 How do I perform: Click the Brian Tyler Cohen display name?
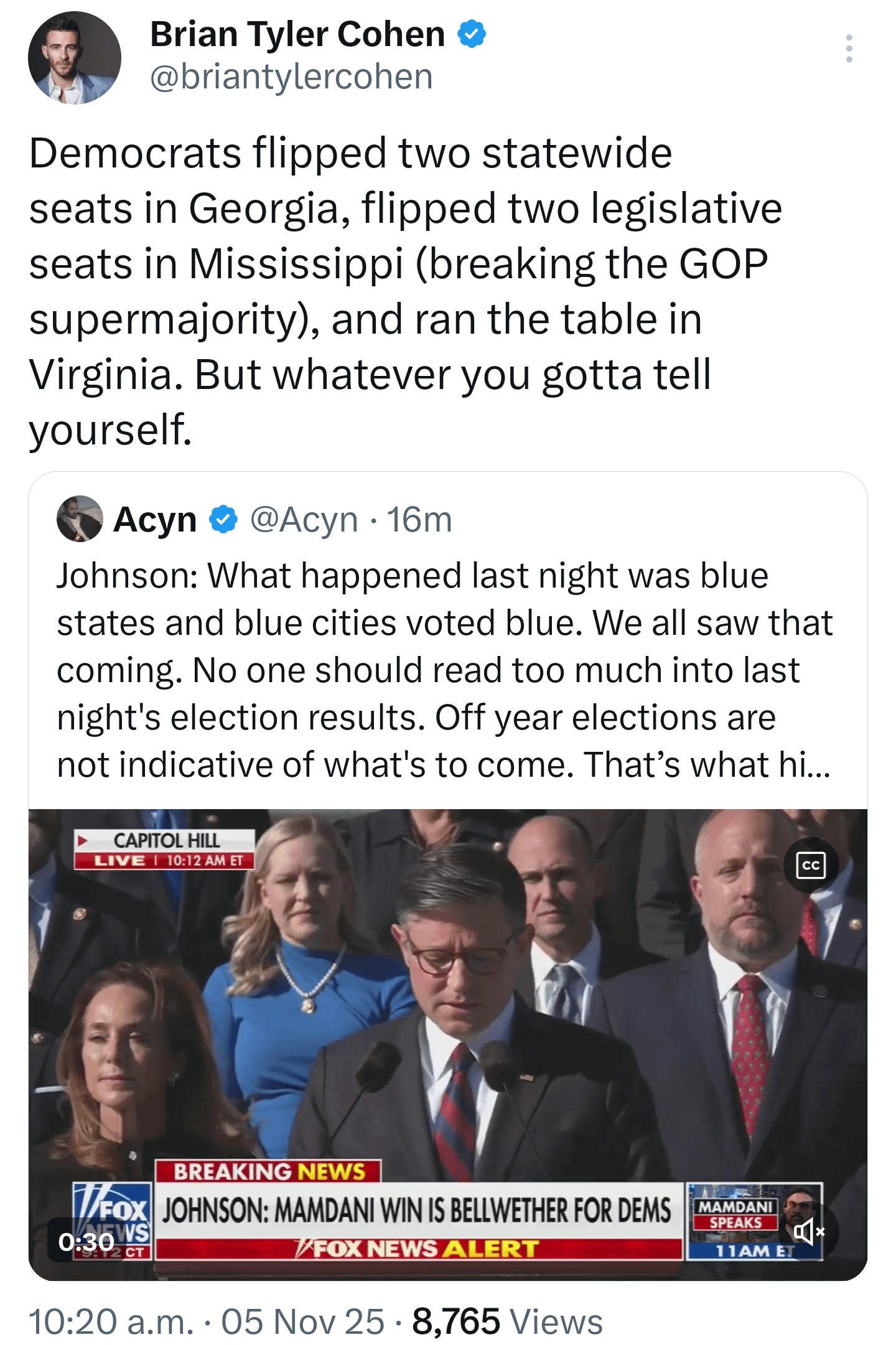[297, 34]
